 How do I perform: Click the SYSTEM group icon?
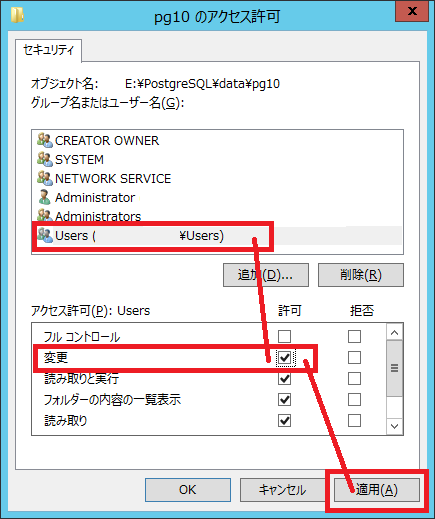(45, 159)
